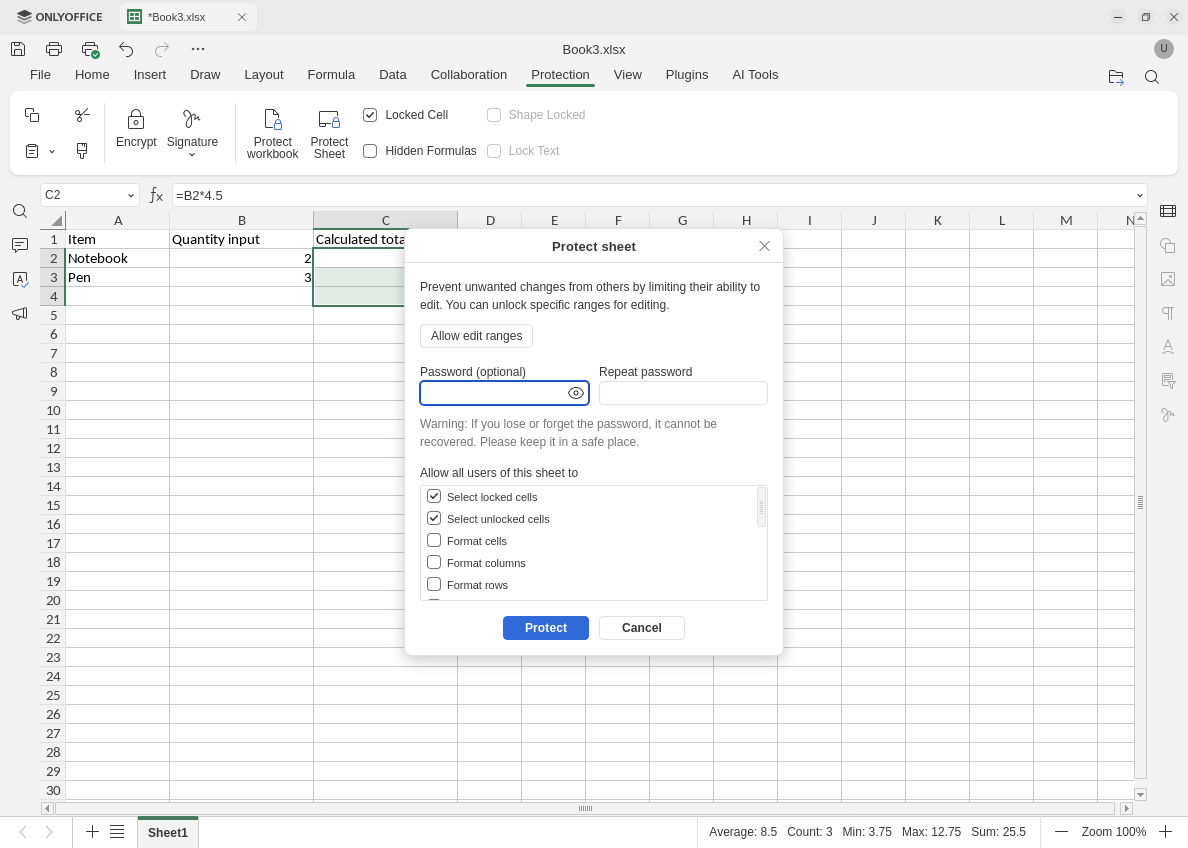Click the Redo arrow icon
Viewport: 1188px width, 848px height.
click(161, 49)
